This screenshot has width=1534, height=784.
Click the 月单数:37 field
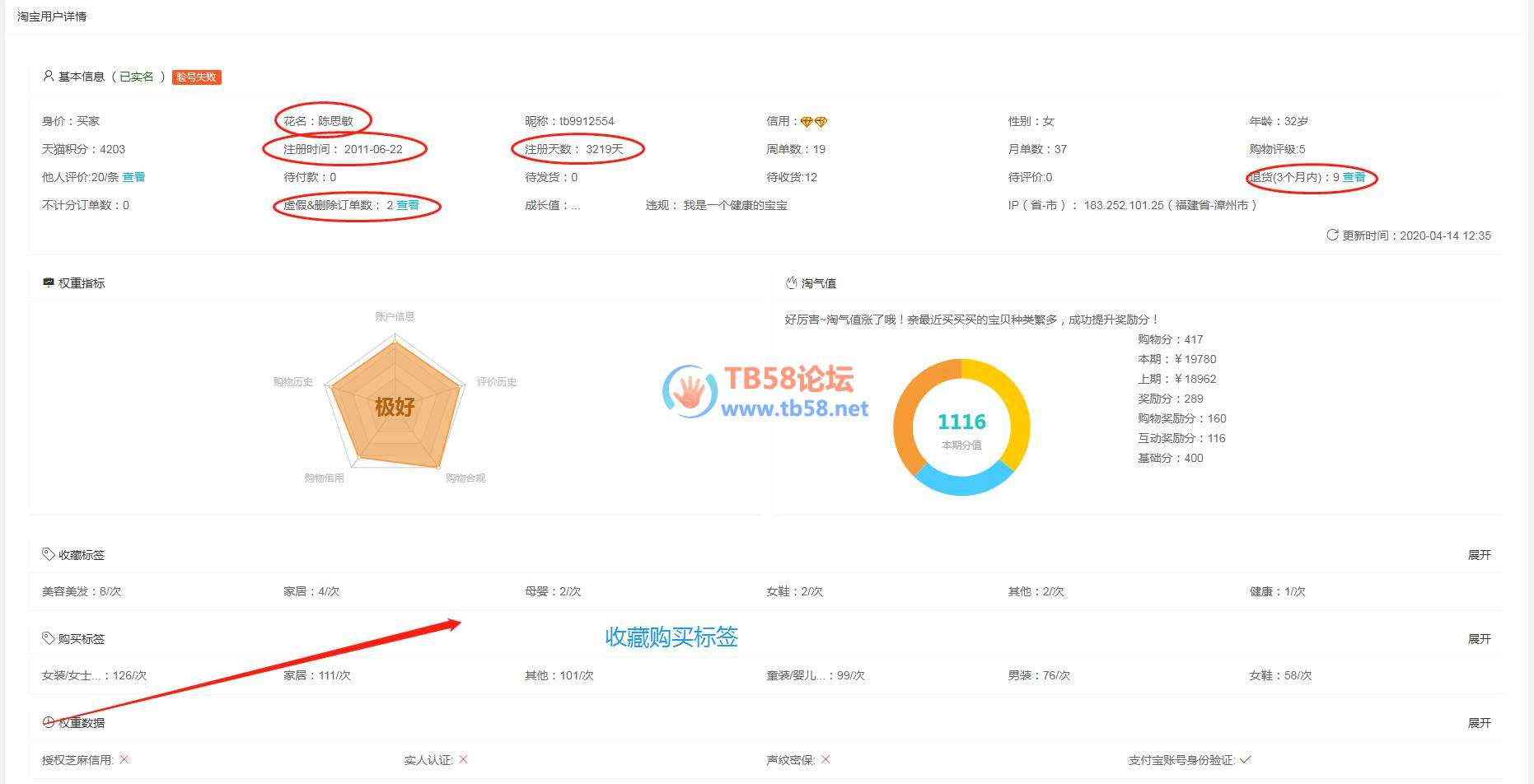pos(1037,149)
